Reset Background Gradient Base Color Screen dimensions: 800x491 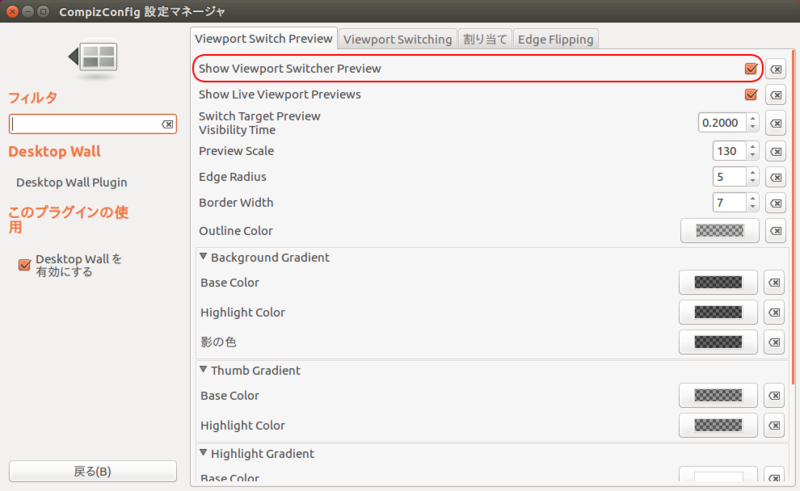pyautogui.click(x=774, y=282)
